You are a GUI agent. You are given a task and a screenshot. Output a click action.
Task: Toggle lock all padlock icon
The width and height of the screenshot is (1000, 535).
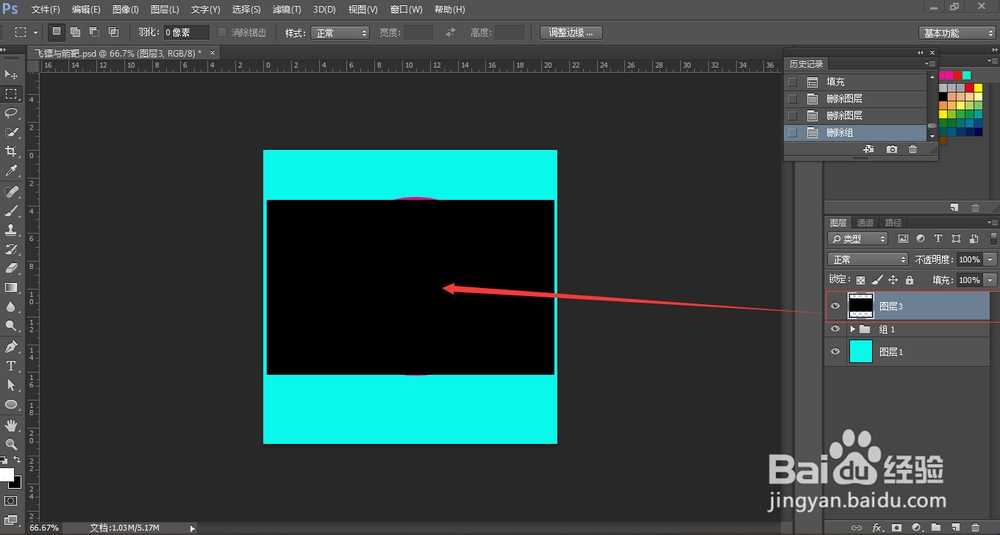(909, 280)
